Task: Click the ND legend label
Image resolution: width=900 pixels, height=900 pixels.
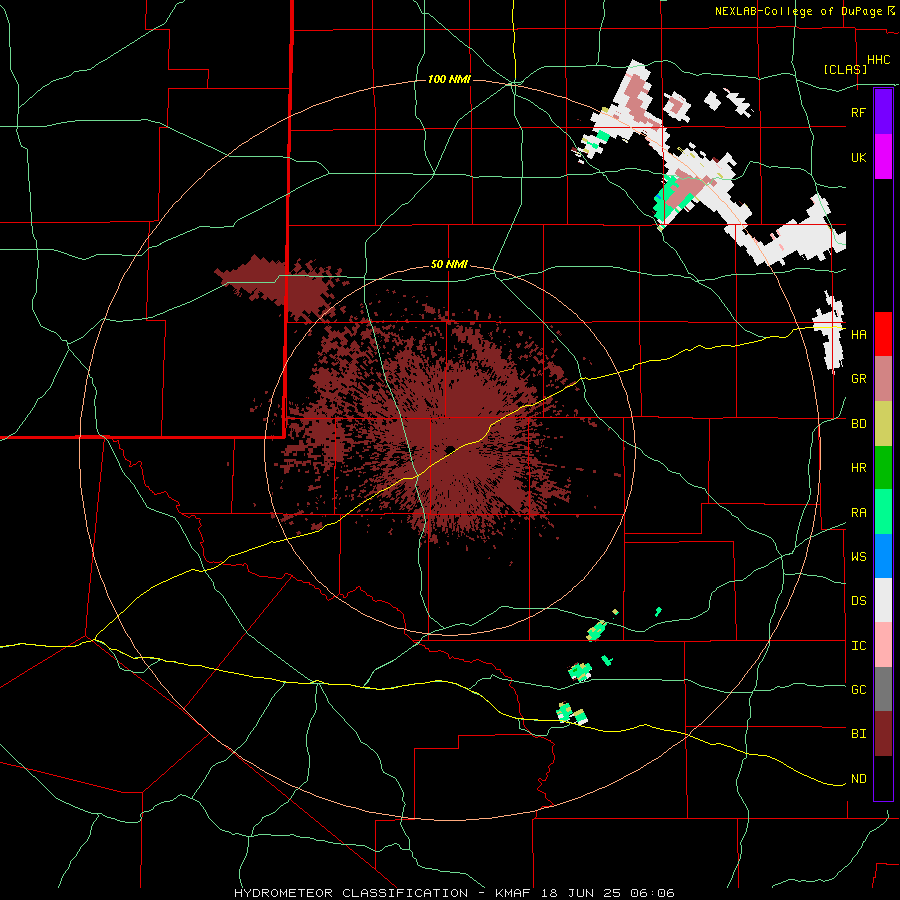Action: coord(858,779)
